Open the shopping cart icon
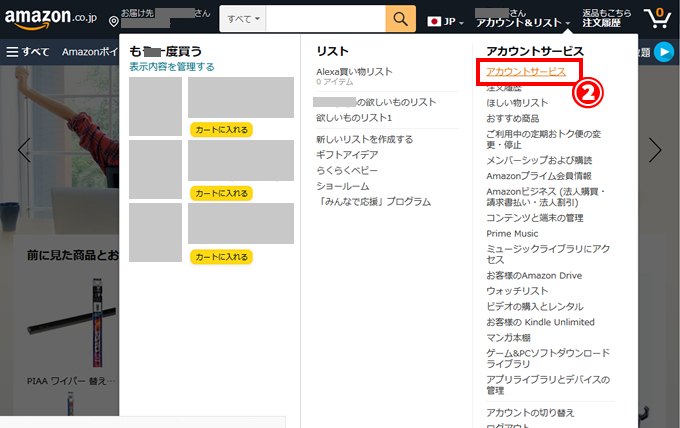 657,18
